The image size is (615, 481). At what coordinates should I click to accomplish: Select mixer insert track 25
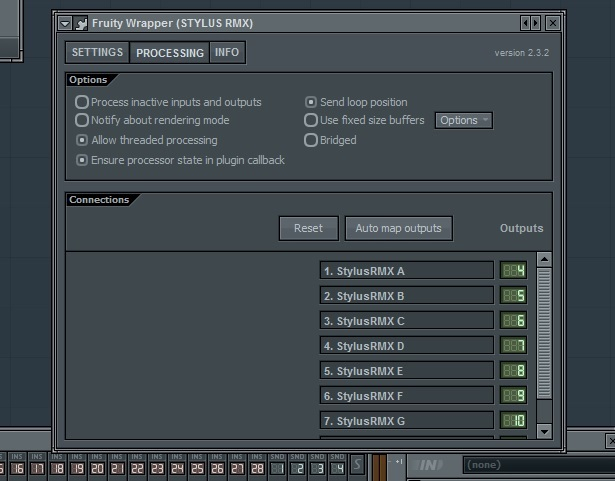click(197, 466)
